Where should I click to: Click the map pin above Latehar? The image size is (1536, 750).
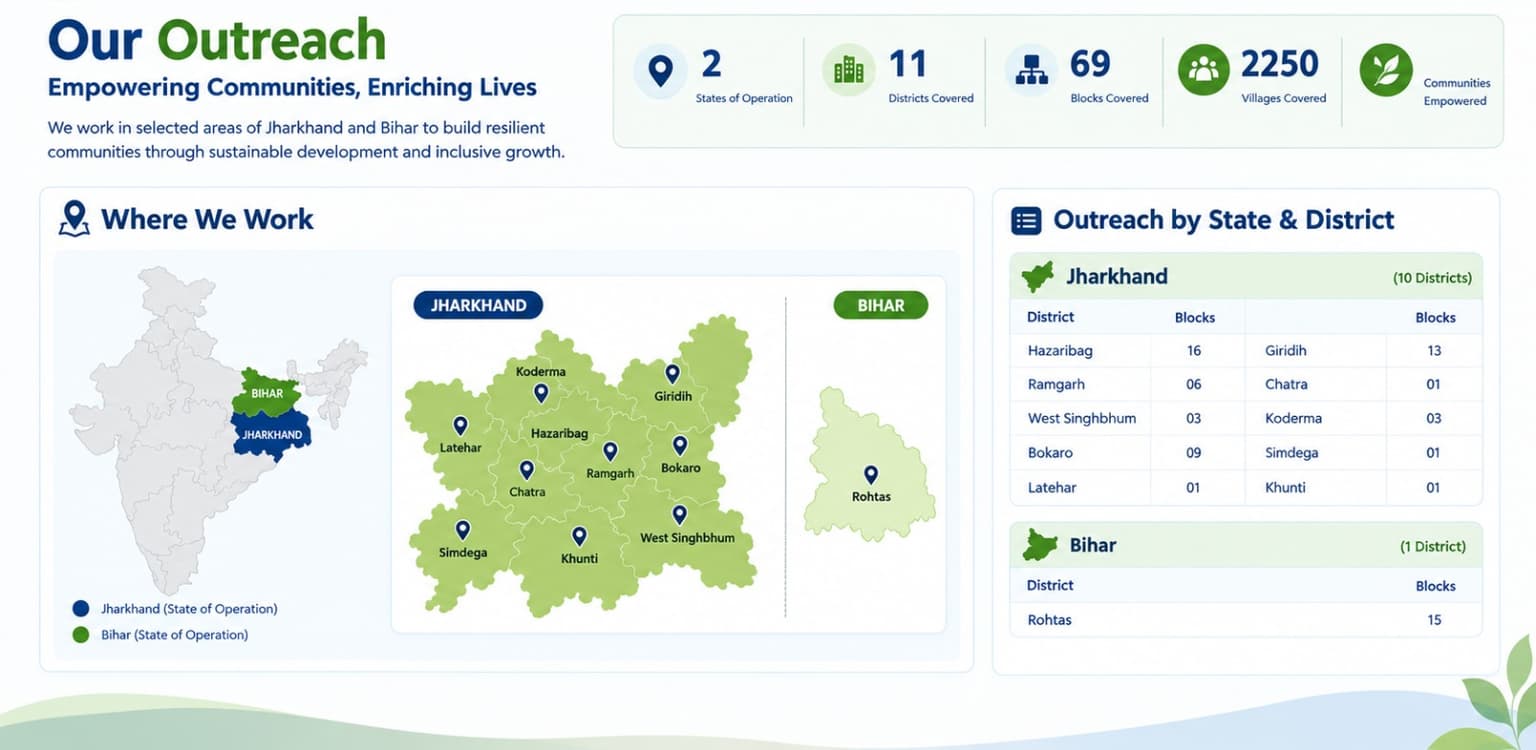pos(460,426)
